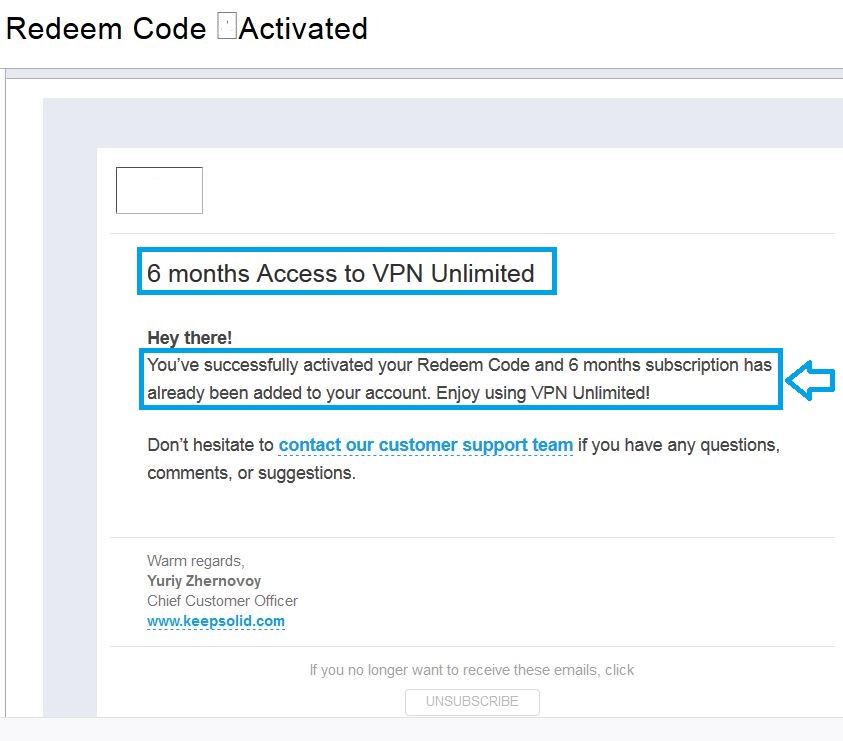Viewport: 843px width, 741px height.
Task: Click the blue left-pointing arrow annotation
Action: [x=811, y=380]
